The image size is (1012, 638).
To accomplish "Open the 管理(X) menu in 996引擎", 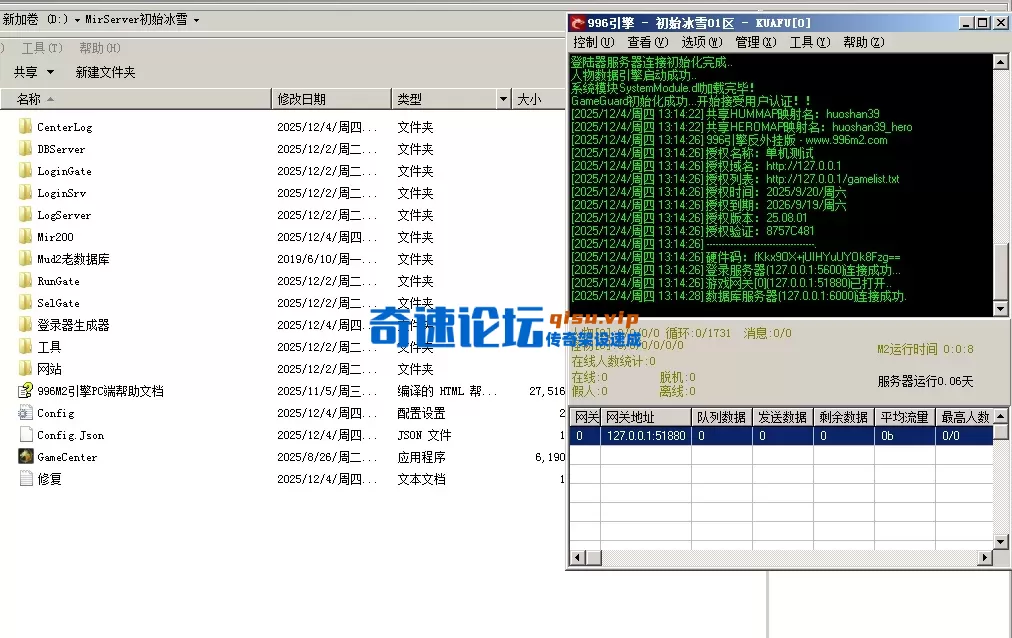I will pos(756,42).
